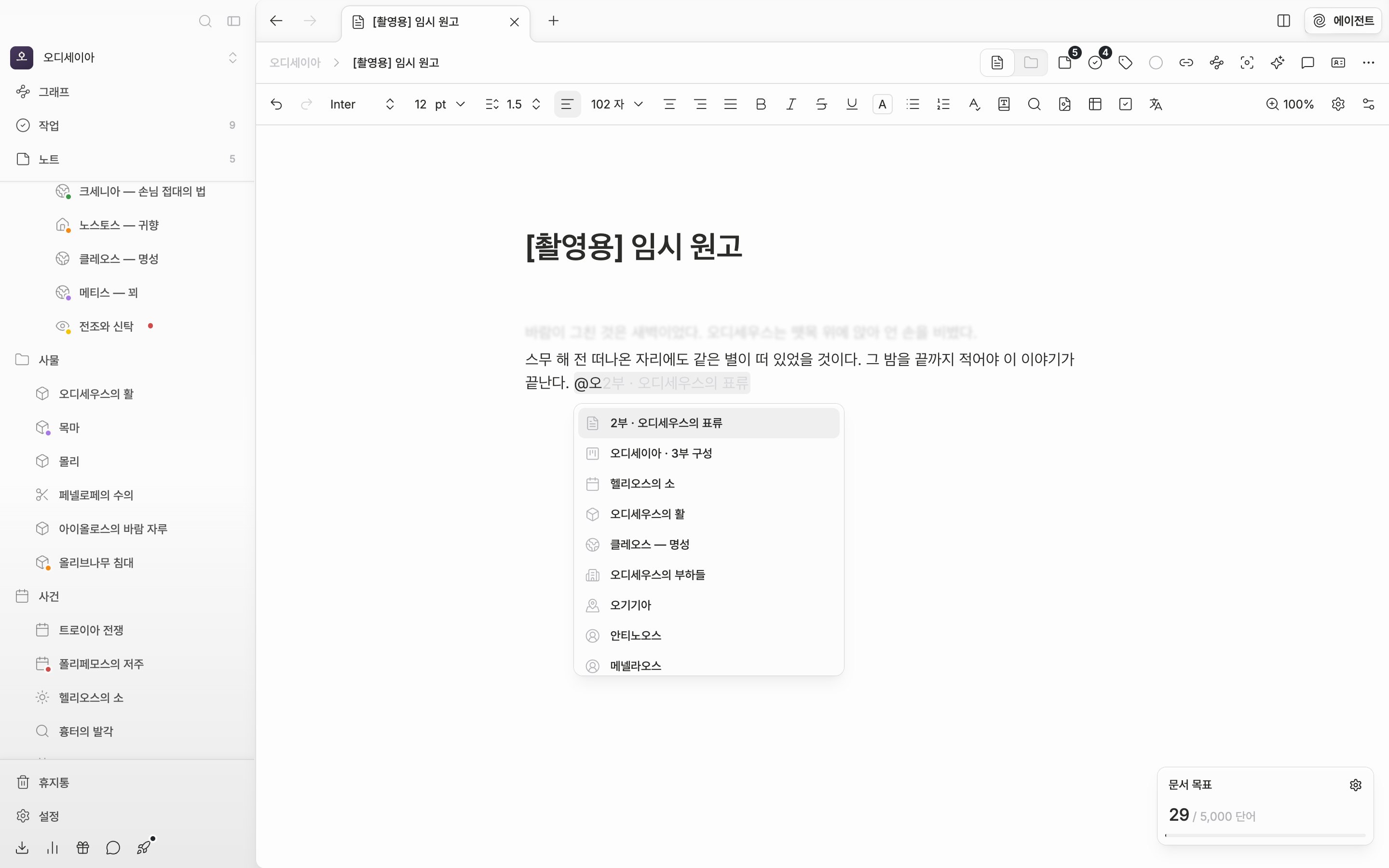Open a new tab with plus button
Image resolution: width=1389 pixels, height=868 pixels.
[x=553, y=21]
